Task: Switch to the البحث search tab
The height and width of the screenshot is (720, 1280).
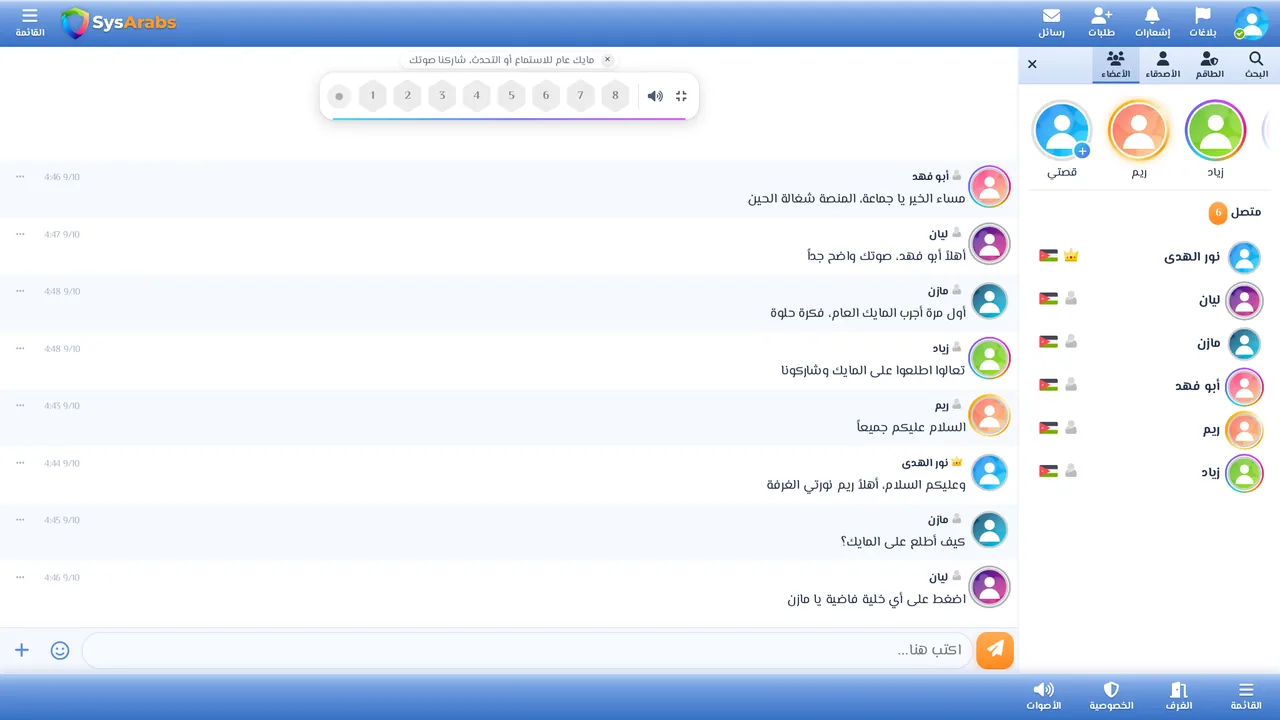Action: click(x=1256, y=65)
